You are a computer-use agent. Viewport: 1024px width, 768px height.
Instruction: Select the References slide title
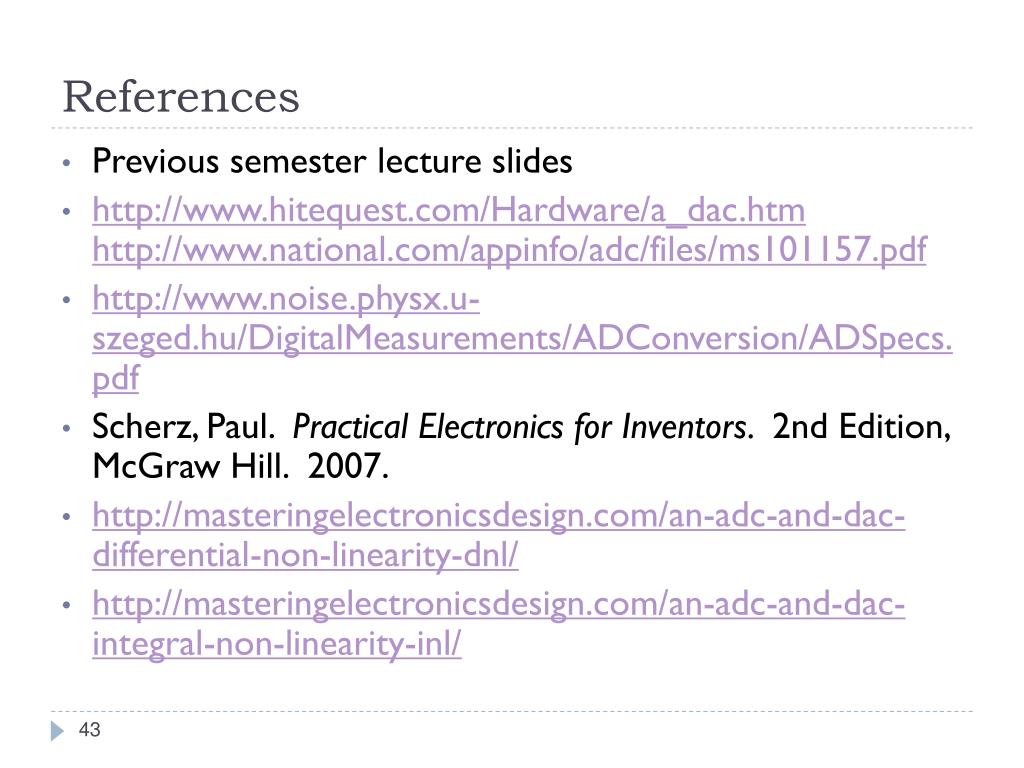[181, 97]
